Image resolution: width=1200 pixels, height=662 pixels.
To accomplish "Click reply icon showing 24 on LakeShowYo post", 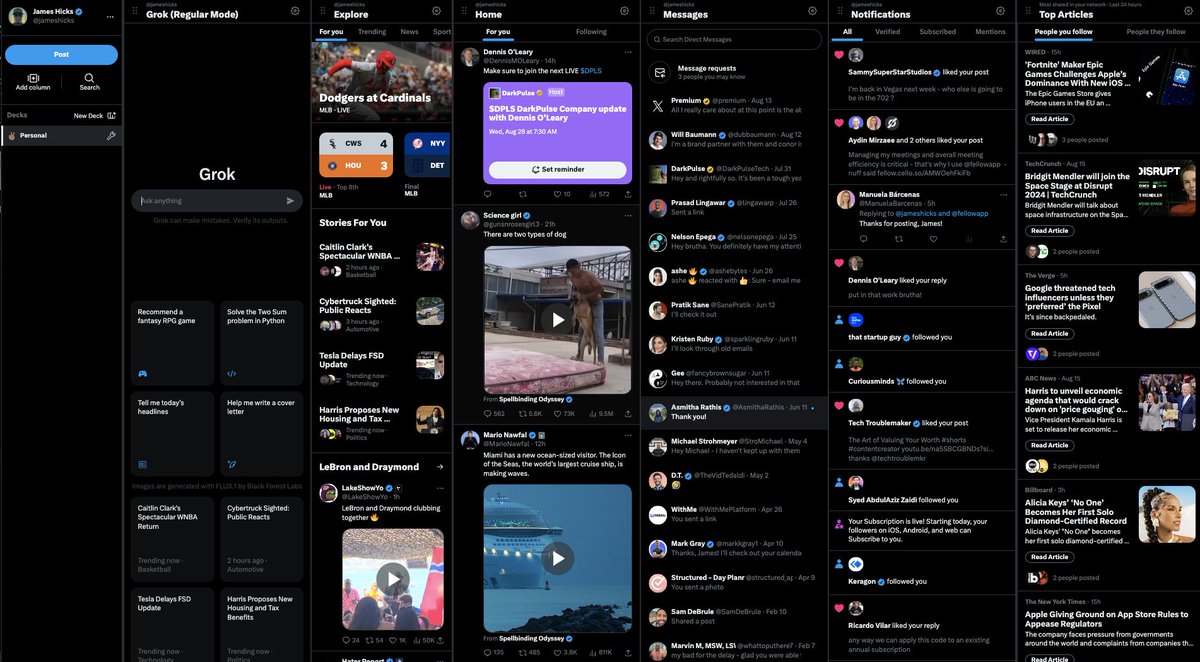I will [x=346, y=640].
